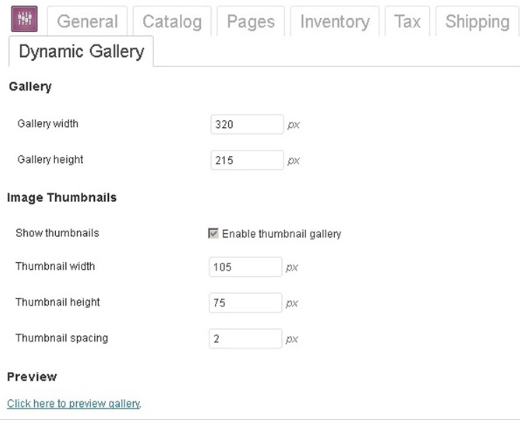
Task: Open the Click here to preview gallery link
Action: point(74,404)
